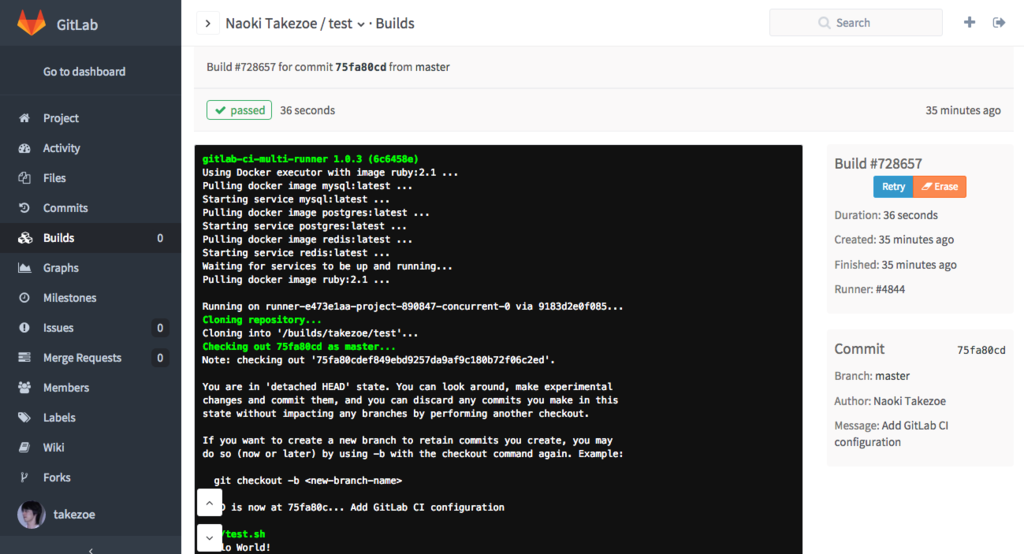This screenshot has width=1024, height=554.
Task: Collapse sidebar arrow at bottom
Action: [x=90, y=550]
